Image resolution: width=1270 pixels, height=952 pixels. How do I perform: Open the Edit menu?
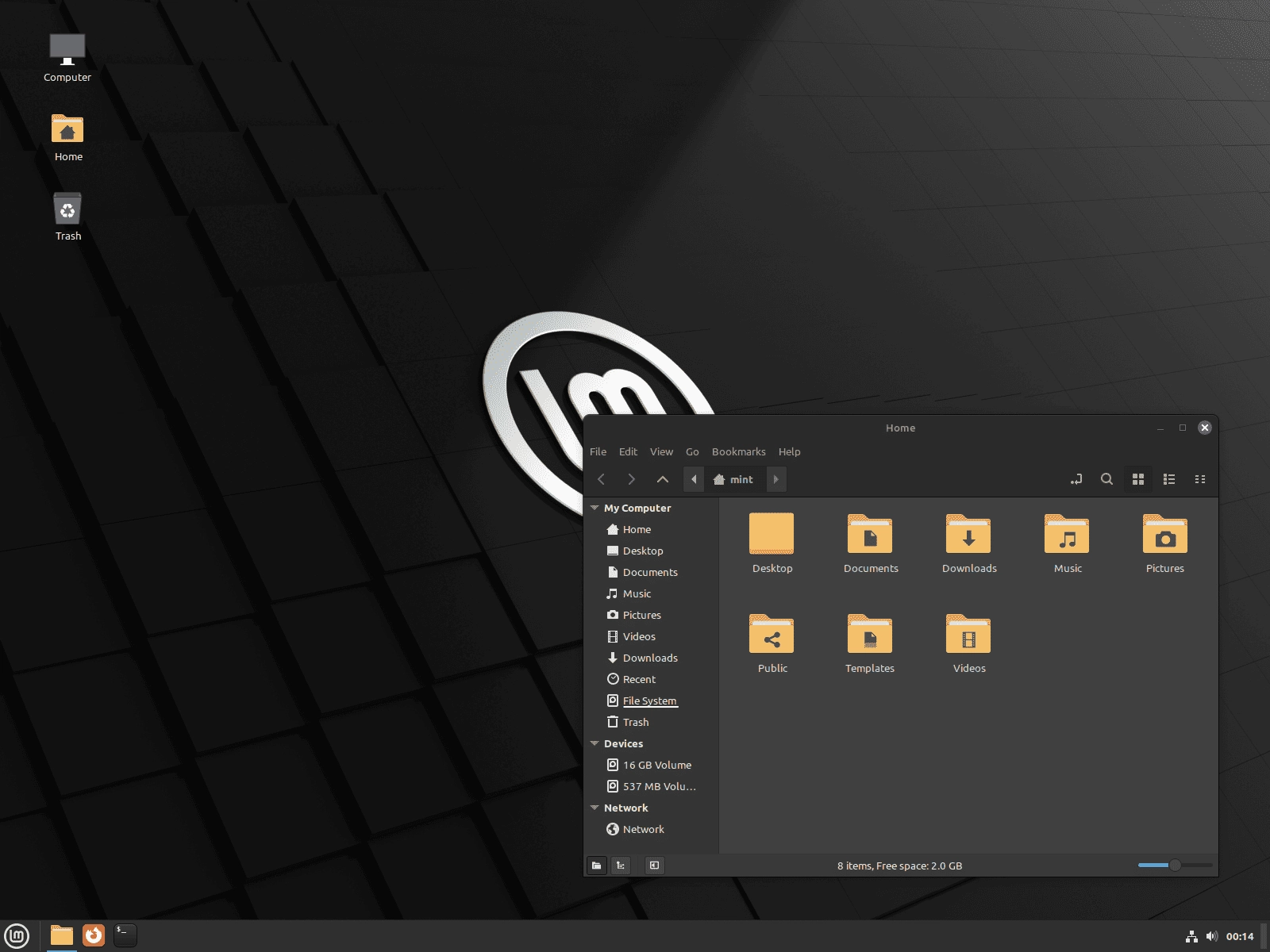point(628,451)
